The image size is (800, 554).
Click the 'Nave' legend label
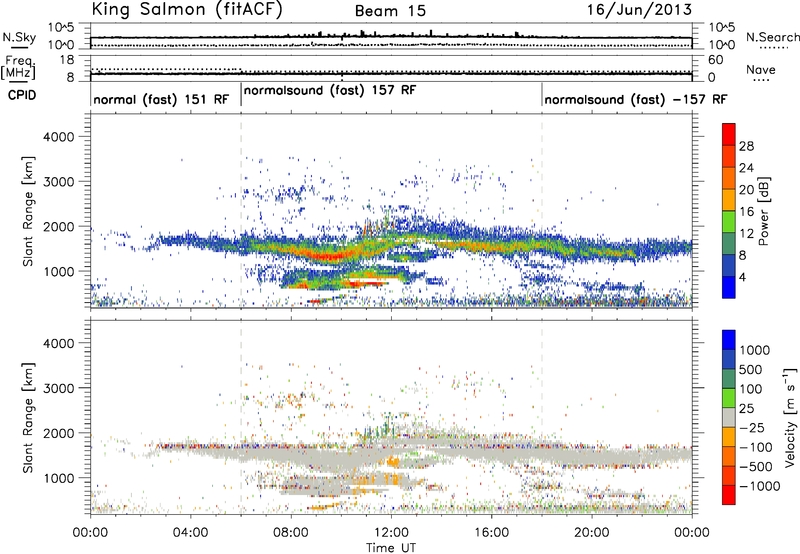[x=761, y=69]
